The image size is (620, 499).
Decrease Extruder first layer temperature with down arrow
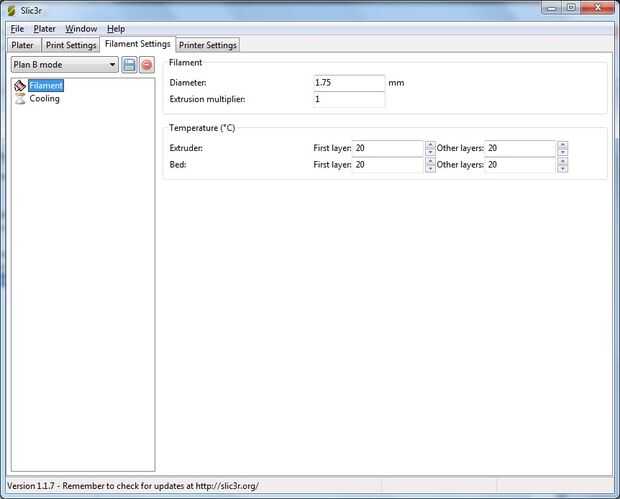430,153
